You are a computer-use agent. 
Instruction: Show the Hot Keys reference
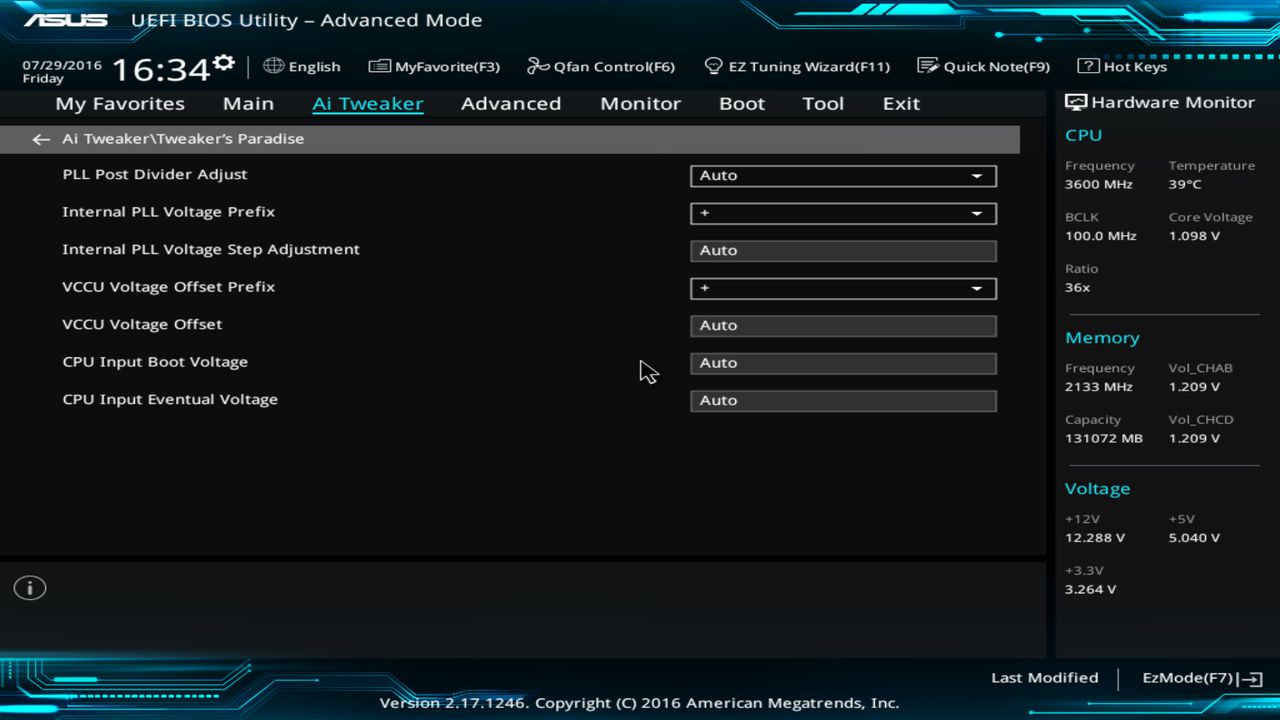click(x=1126, y=66)
